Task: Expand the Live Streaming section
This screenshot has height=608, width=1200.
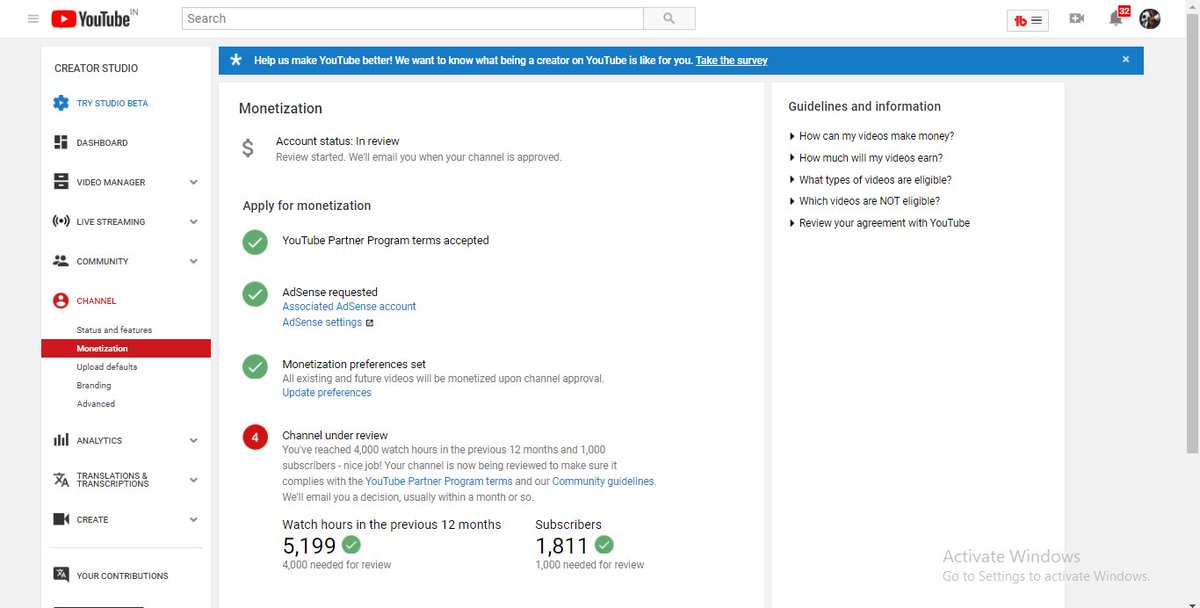Action: tap(193, 222)
